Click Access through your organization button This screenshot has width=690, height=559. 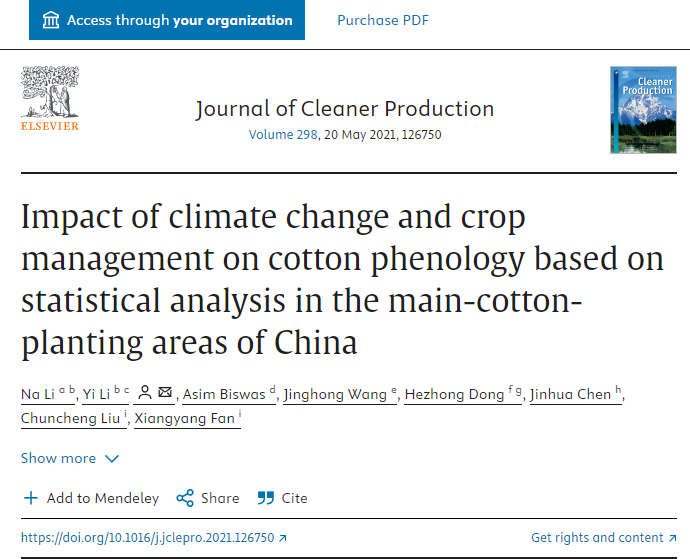coord(167,20)
